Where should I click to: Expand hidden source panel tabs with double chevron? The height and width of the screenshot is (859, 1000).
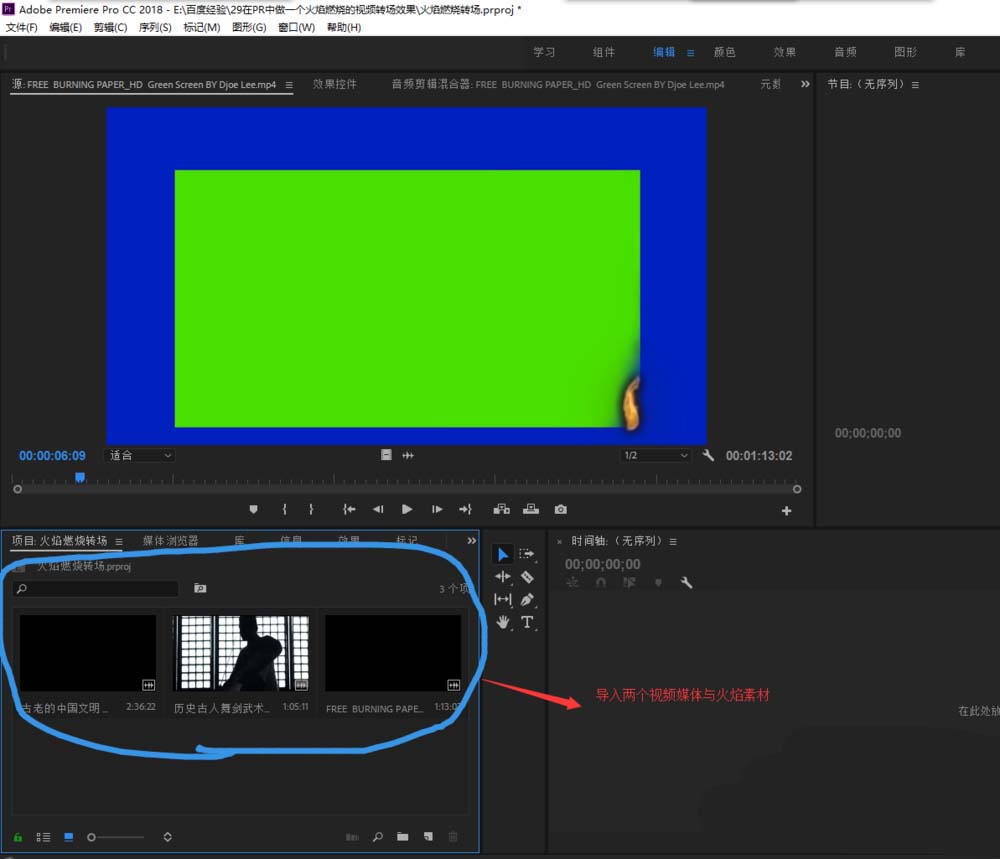pos(805,85)
